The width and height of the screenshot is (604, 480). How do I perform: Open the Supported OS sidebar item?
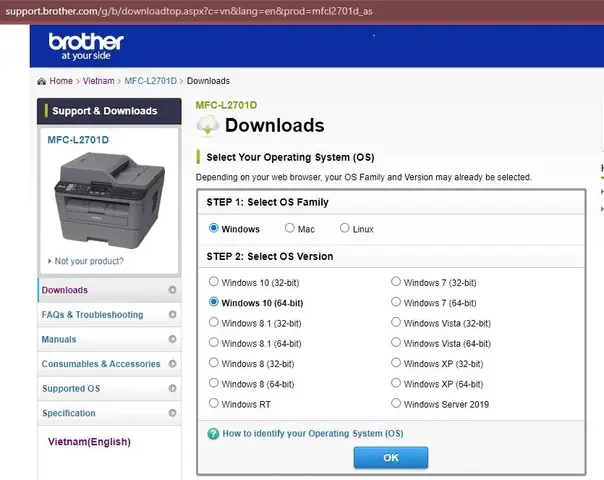pos(109,388)
